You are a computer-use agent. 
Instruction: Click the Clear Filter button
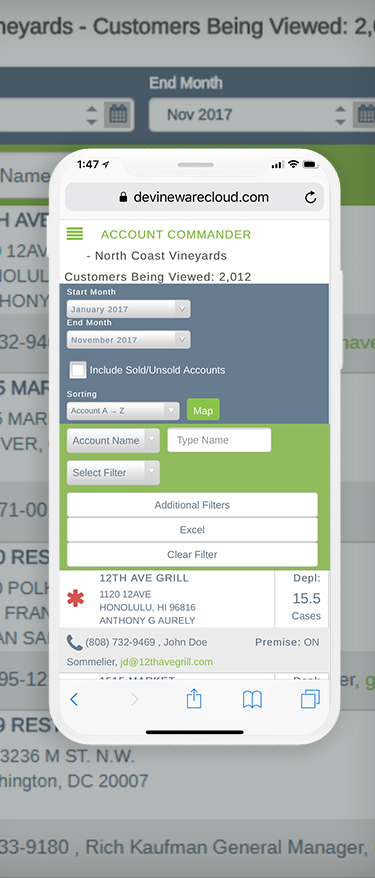point(192,555)
